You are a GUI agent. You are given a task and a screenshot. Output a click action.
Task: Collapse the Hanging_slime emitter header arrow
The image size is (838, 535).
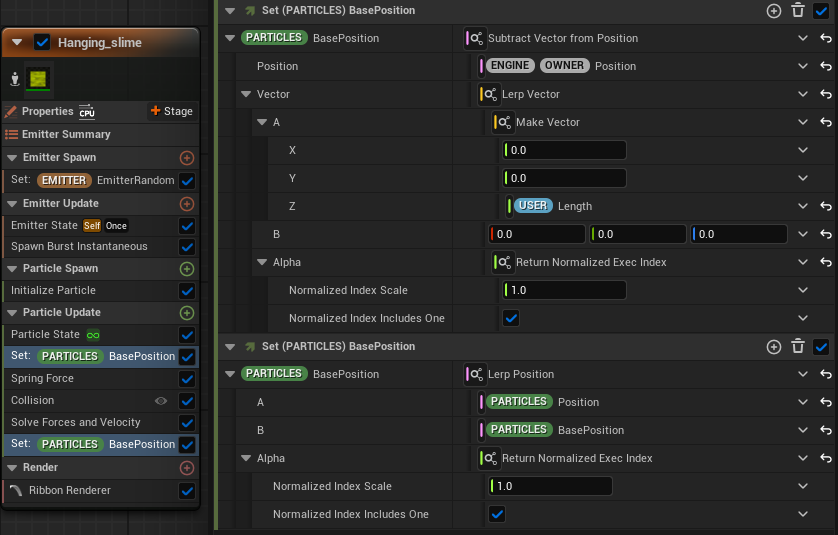pos(17,42)
